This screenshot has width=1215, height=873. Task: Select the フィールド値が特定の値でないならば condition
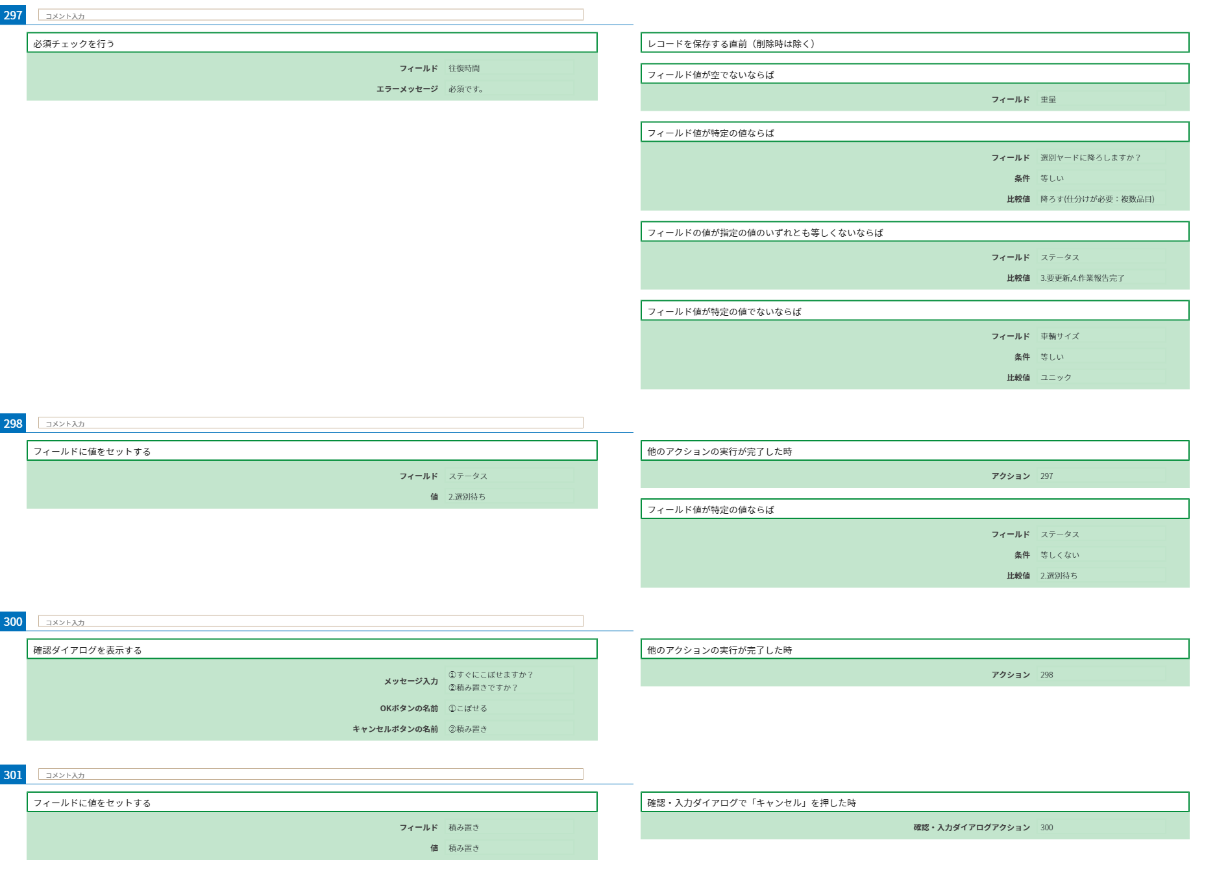click(x=914, y=311)
